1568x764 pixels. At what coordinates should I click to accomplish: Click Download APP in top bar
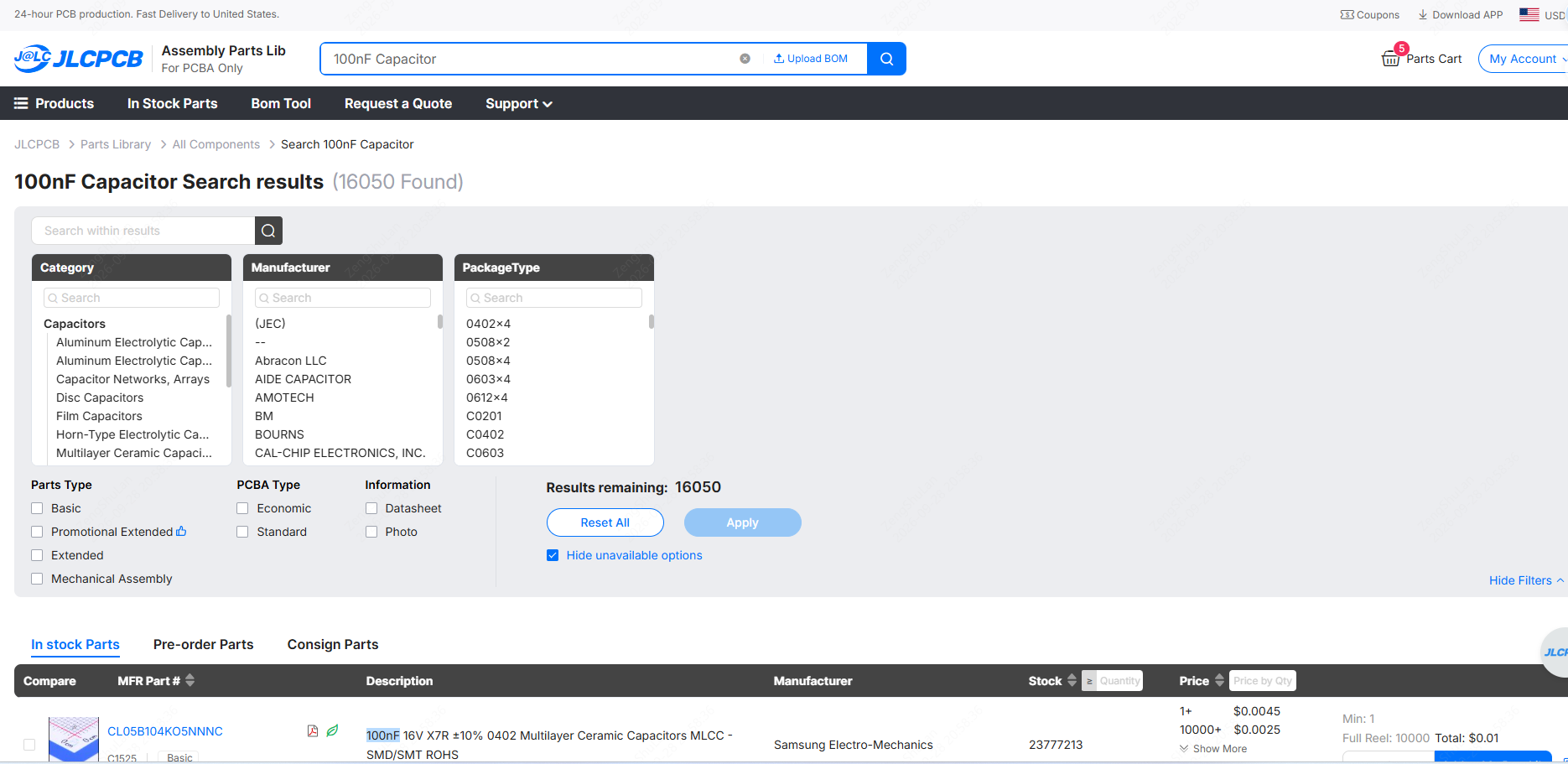coord(1461,15)
